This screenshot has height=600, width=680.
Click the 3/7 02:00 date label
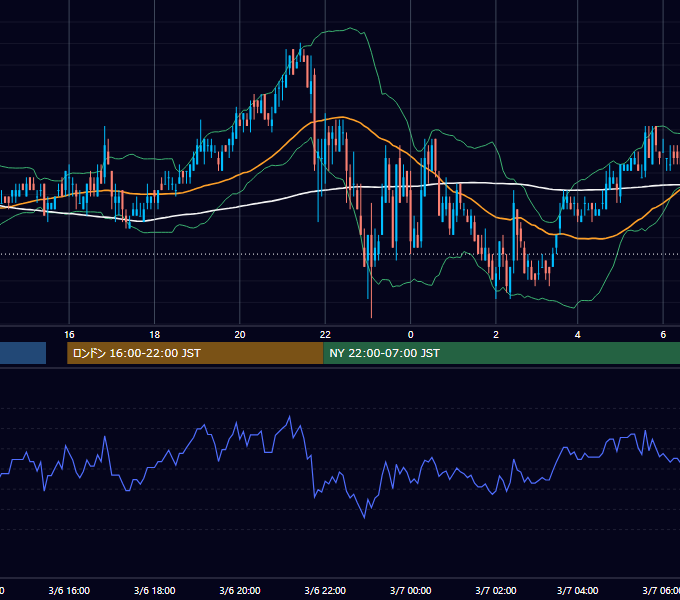pyautogui.click(x=496, y=590)
